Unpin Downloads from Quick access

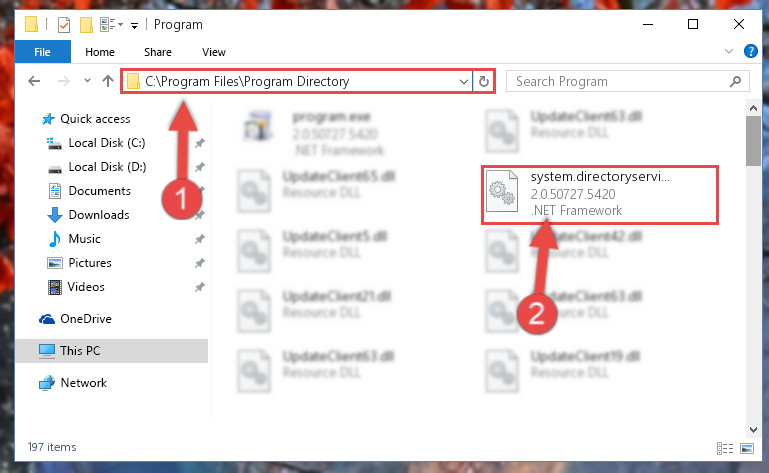[200, 215]
